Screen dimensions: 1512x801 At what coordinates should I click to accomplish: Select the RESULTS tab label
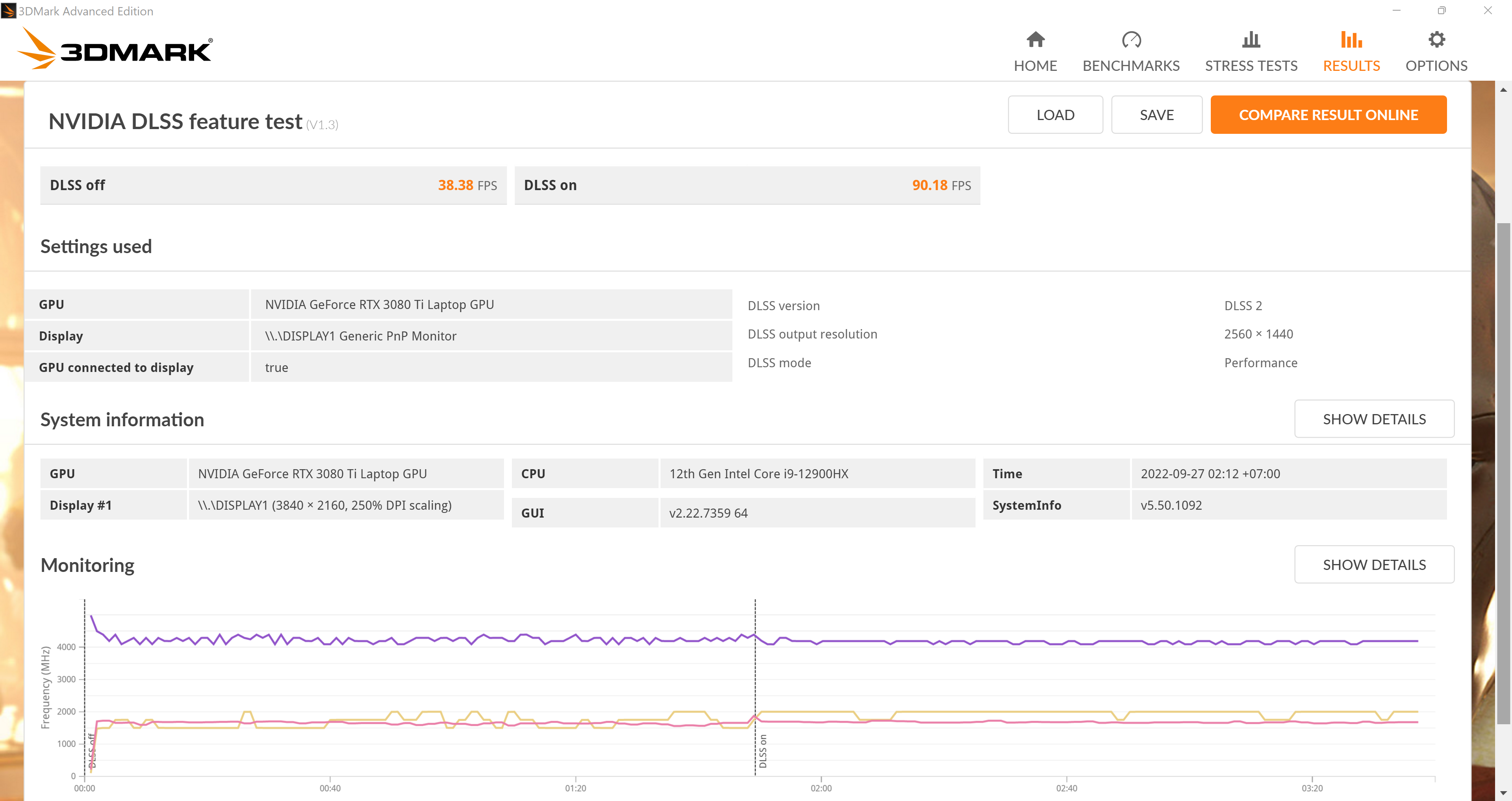click(x=1351, y=66)
